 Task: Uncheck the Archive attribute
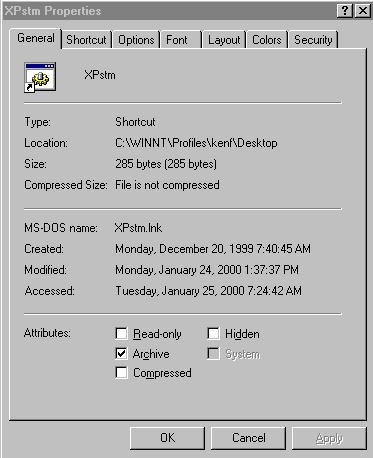click(x=121, y=353)
